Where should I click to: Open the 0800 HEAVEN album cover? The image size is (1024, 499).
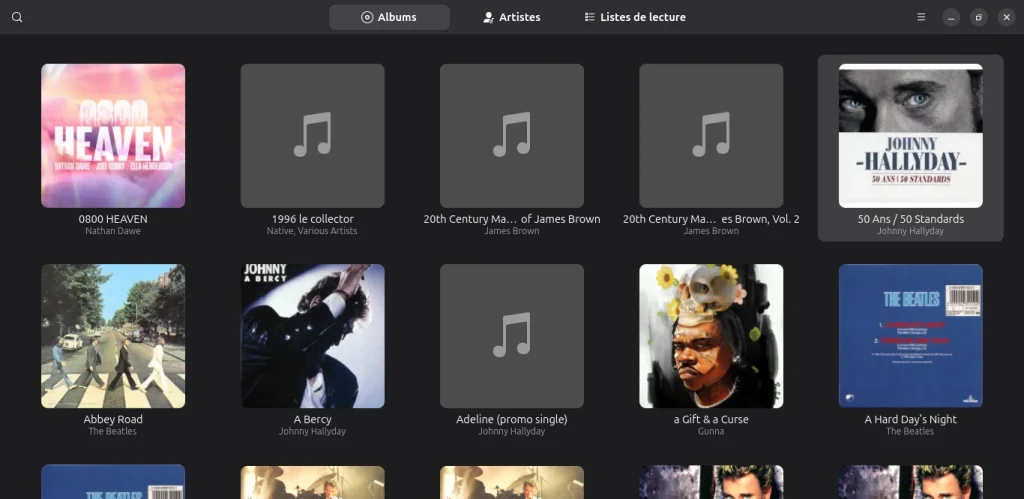113,136
